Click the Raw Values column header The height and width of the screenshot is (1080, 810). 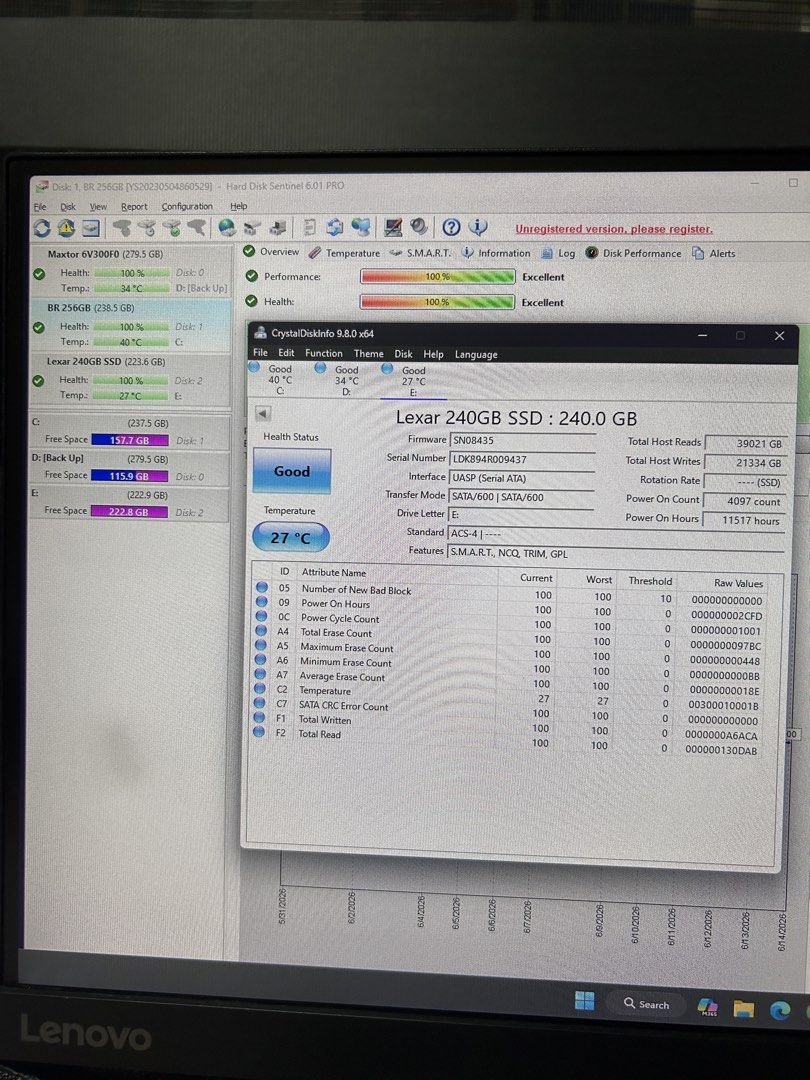tap(738, 583)
